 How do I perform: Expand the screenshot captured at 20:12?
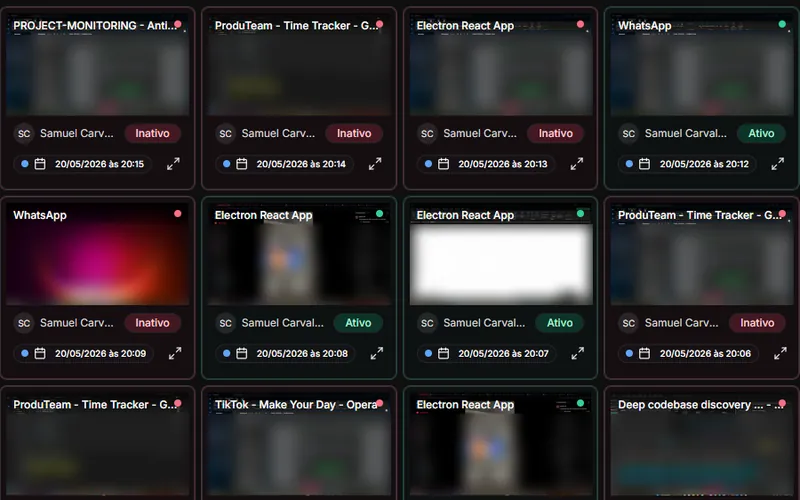coord(778,164)
